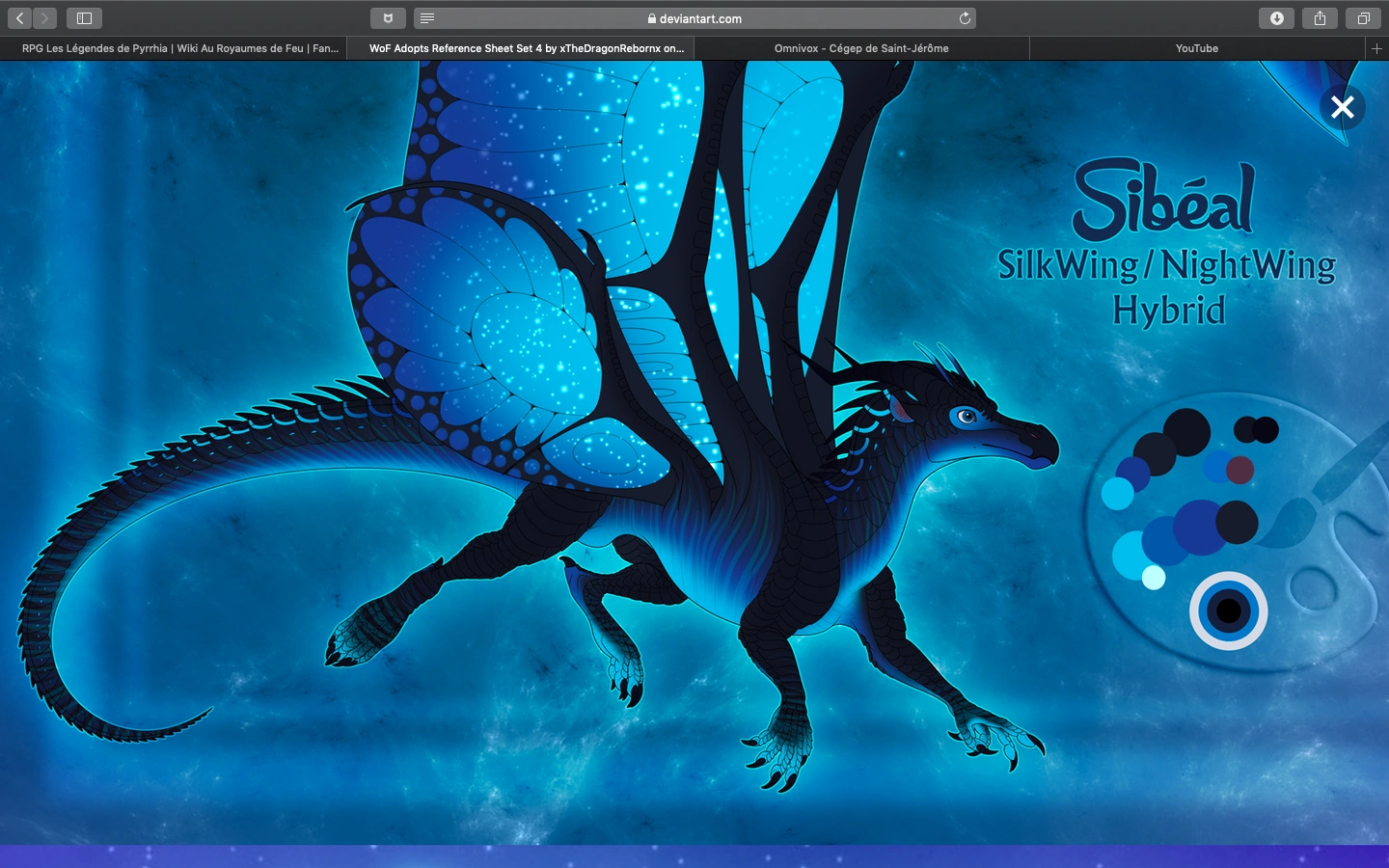Screen dimensions: 1389x868
Task: Go back to the previous page
Action: tap(19, 18)
